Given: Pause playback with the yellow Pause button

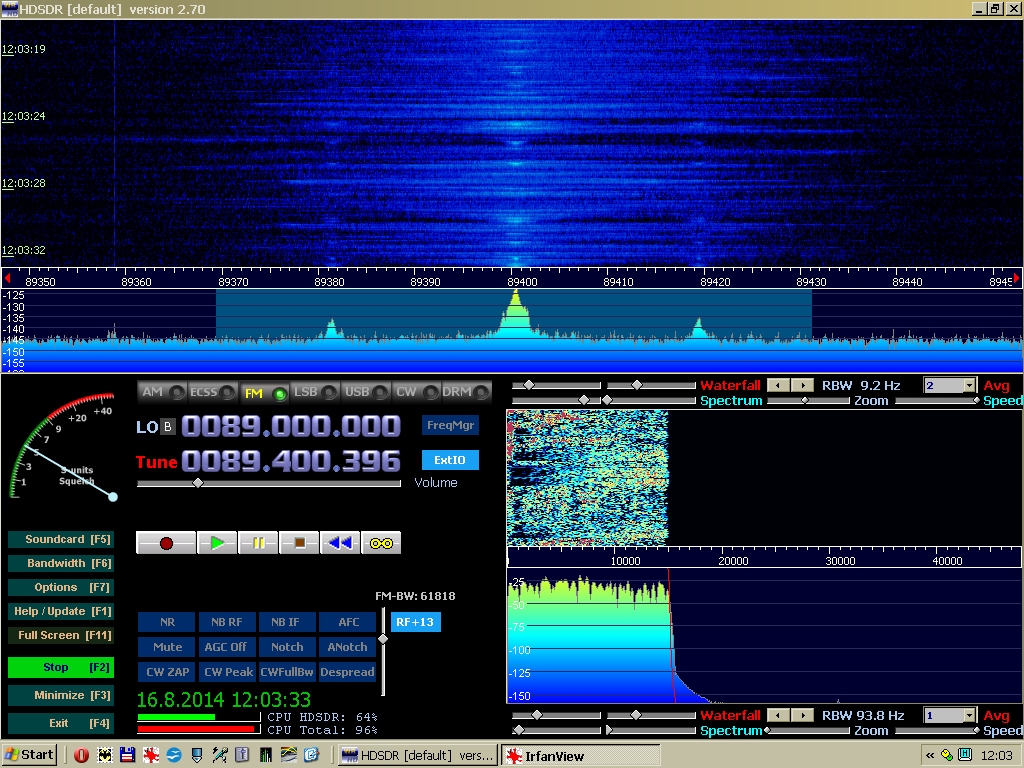Looking at the screenshot, I should click(258, 543).
